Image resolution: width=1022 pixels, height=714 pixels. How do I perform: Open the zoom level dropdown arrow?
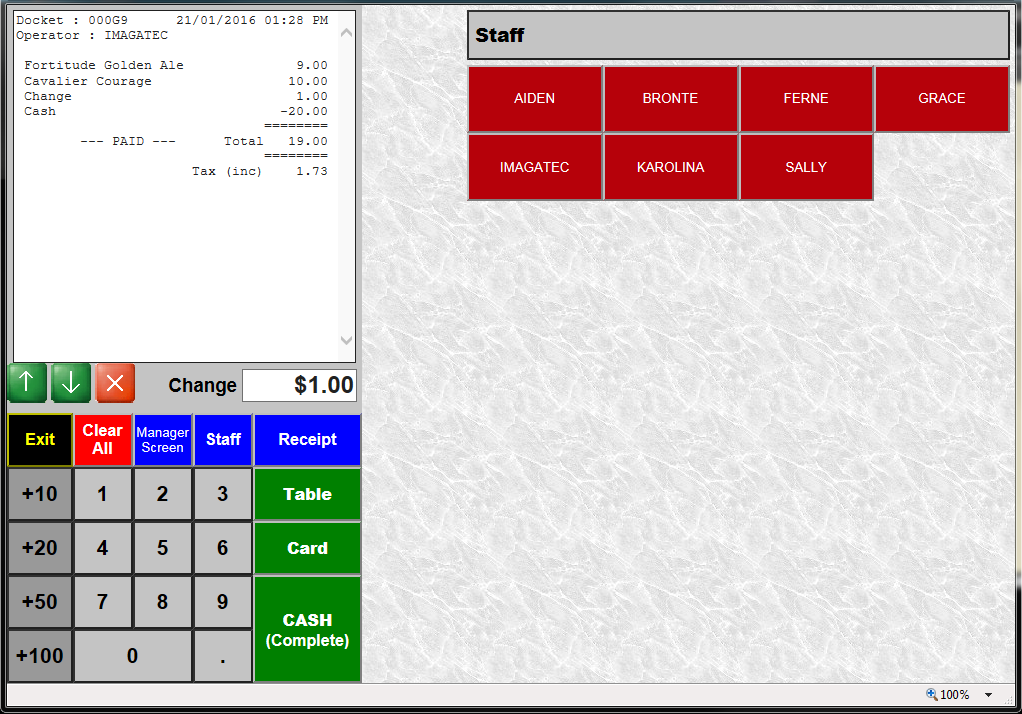click(x=988, y=695)
